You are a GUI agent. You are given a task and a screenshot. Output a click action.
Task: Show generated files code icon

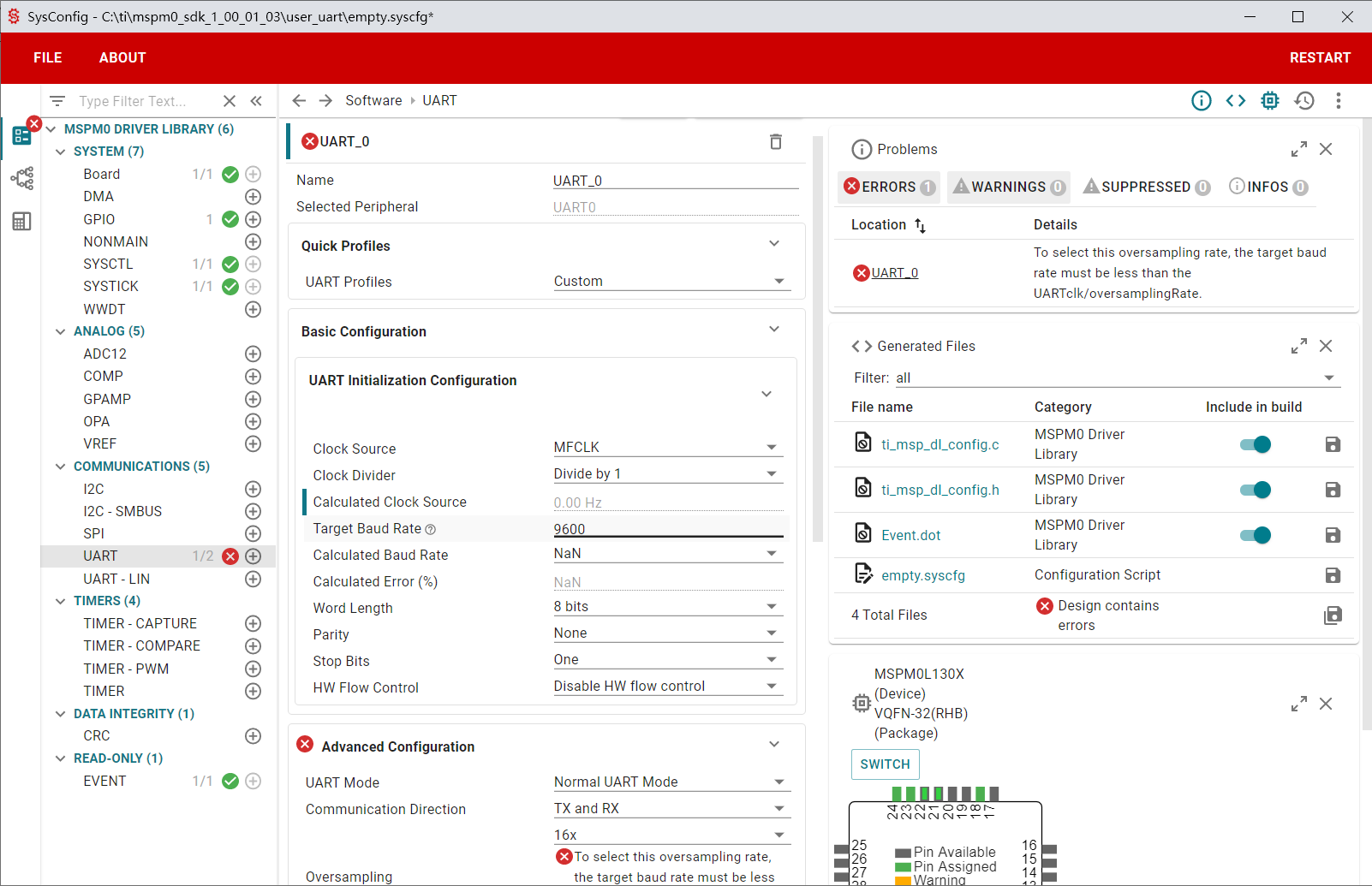click(x=1236, y=101)
